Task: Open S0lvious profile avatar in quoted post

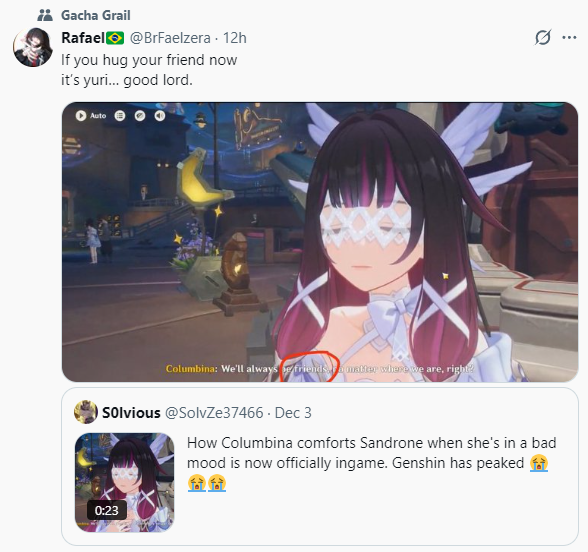Action: (86, 412)
